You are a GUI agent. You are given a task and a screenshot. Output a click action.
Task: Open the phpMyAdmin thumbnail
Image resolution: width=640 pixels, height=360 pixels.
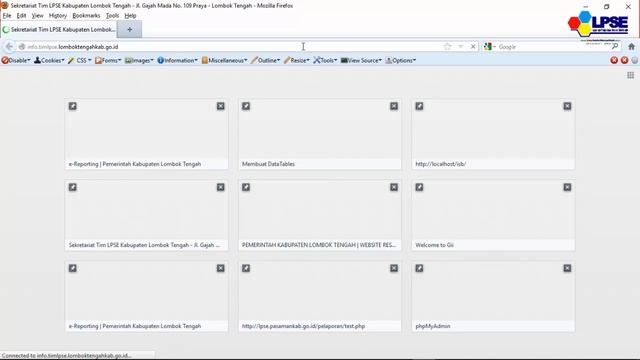(x=493, y=296)
